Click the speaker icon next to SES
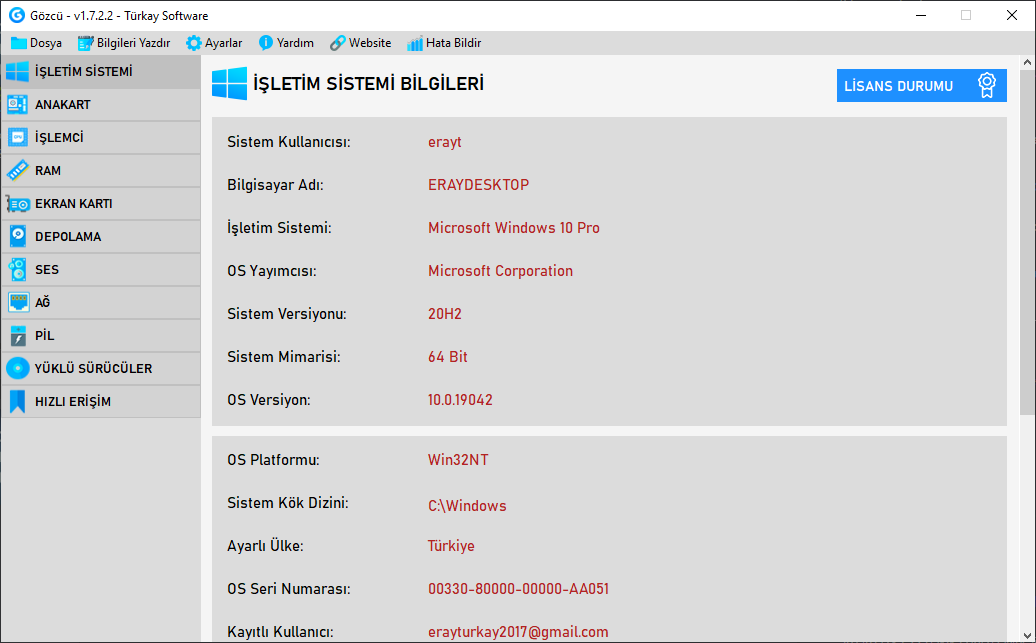Screen dimensions: 1036x643 17,270
